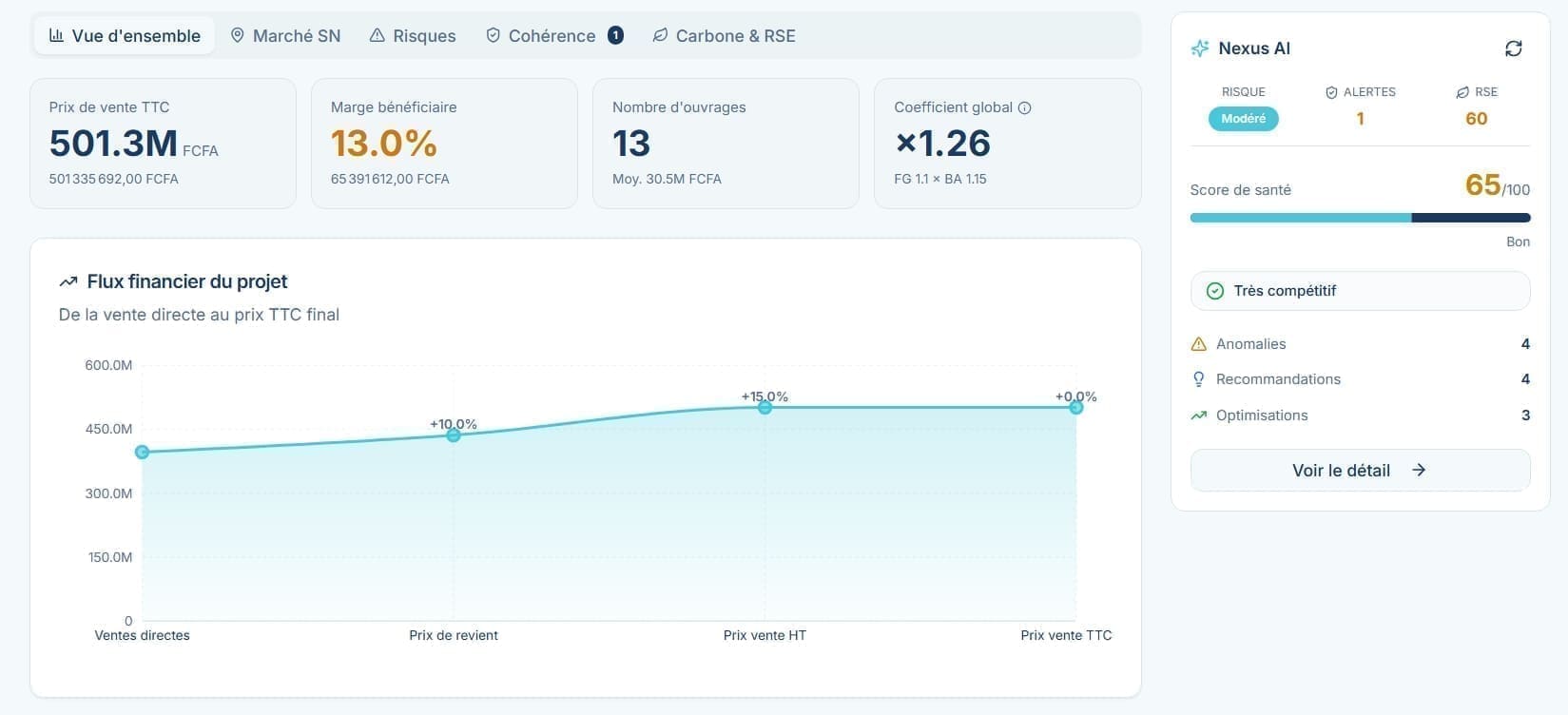Click the Prix vente TTC data point (+0.0%)
The height and width of the screenshot is (715, 1568).
coord(1076,408)
